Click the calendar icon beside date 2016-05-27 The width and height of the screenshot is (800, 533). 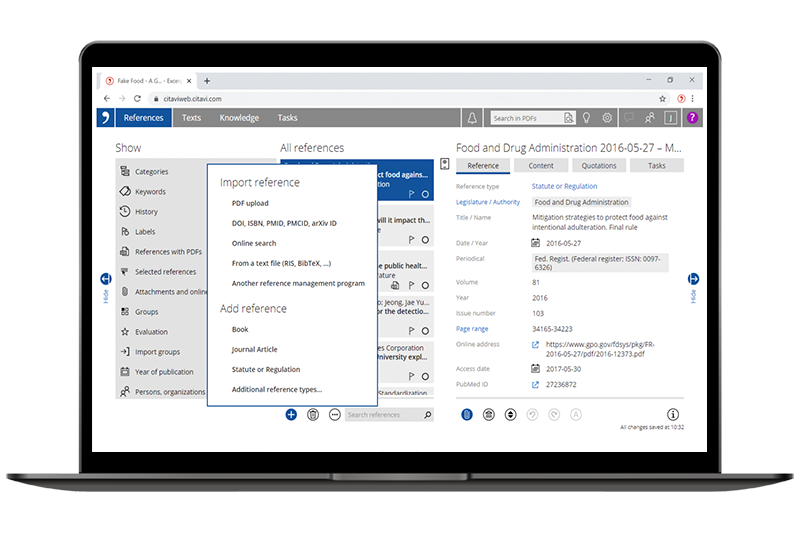[535, 243]
